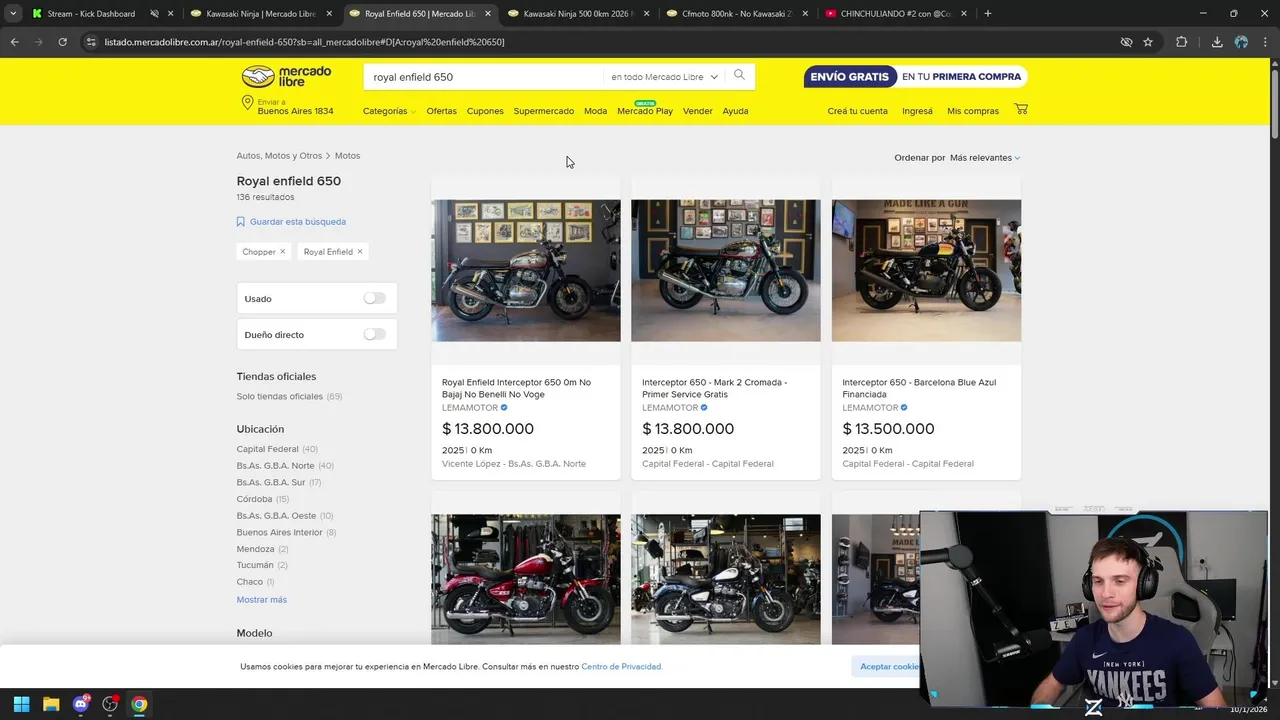Screen dimensions: 1280x720
Task: Click the Envío gratis promo banner
Action: tap(915, 77)
